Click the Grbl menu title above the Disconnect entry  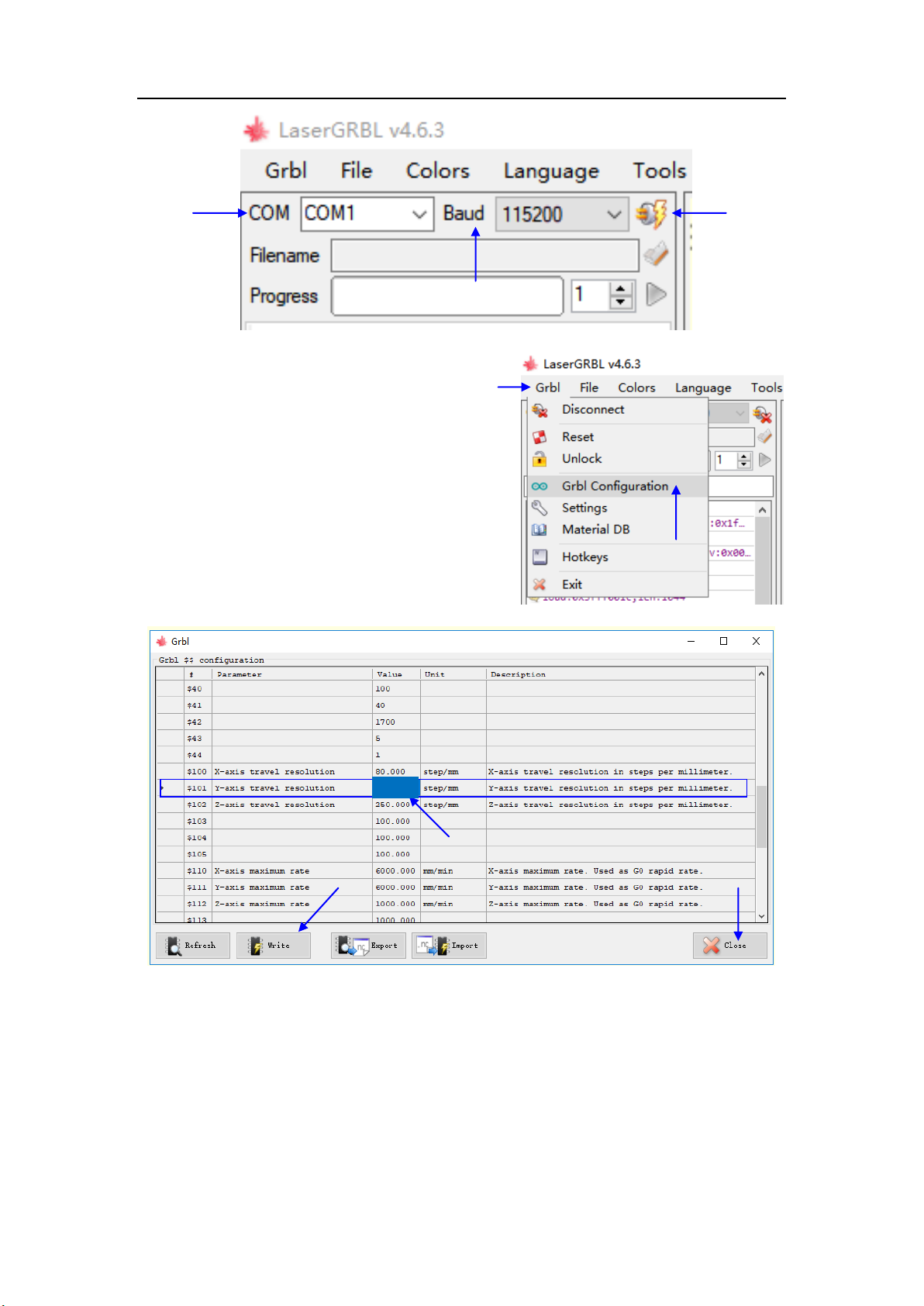click(x=547, y=388)
